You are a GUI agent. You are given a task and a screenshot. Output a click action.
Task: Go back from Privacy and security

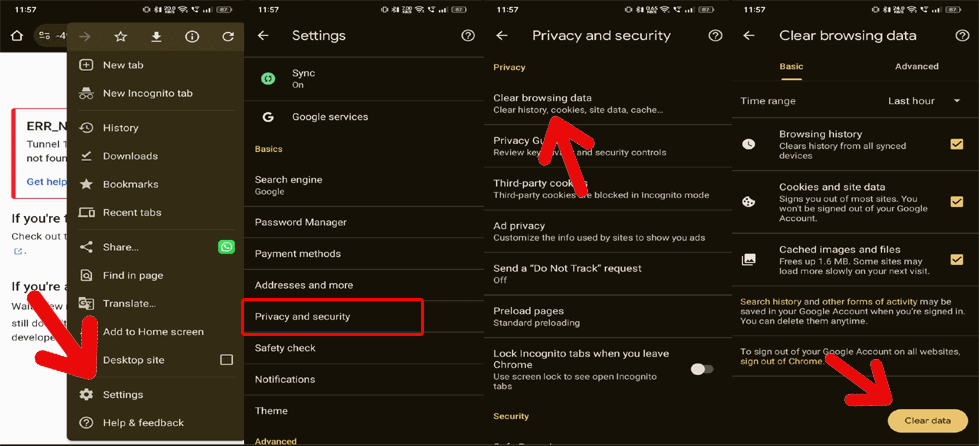pos(502,35)
